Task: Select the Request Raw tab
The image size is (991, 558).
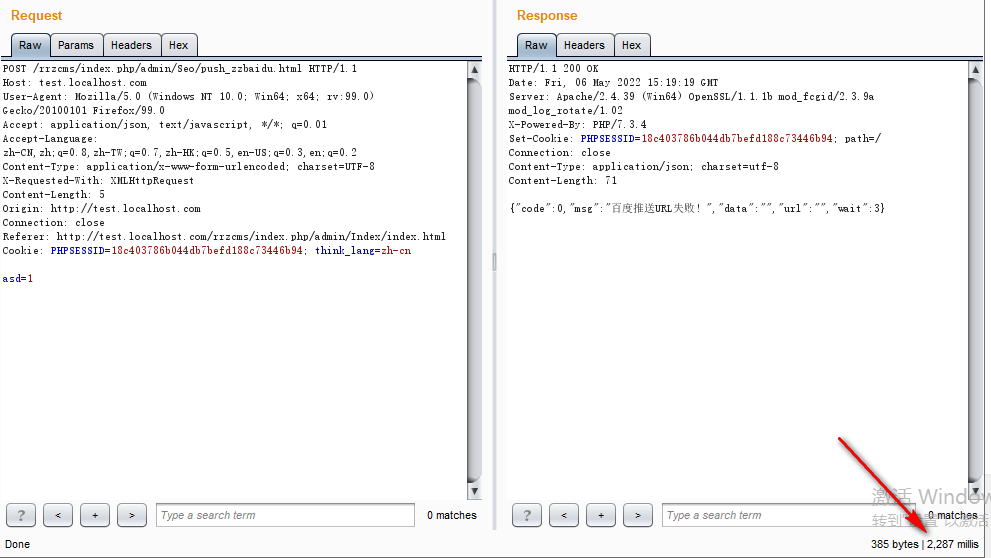Action: coord(30,45)
